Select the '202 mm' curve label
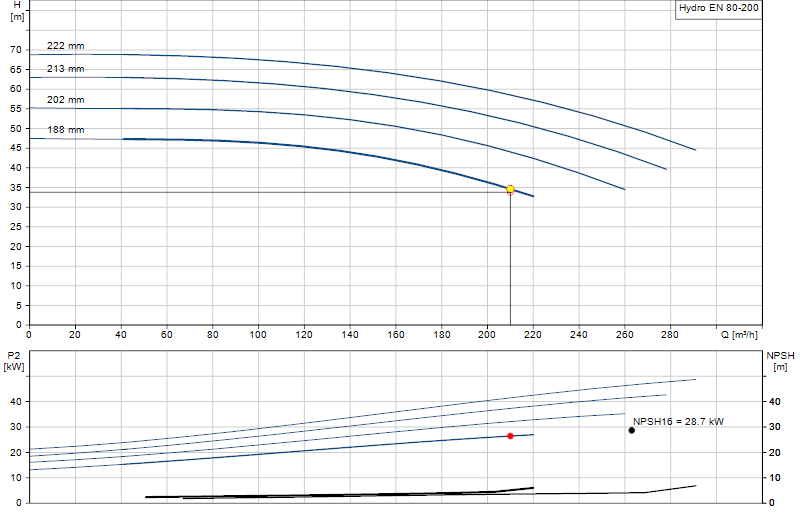The image size is (800, 520). tap(65, 100)
